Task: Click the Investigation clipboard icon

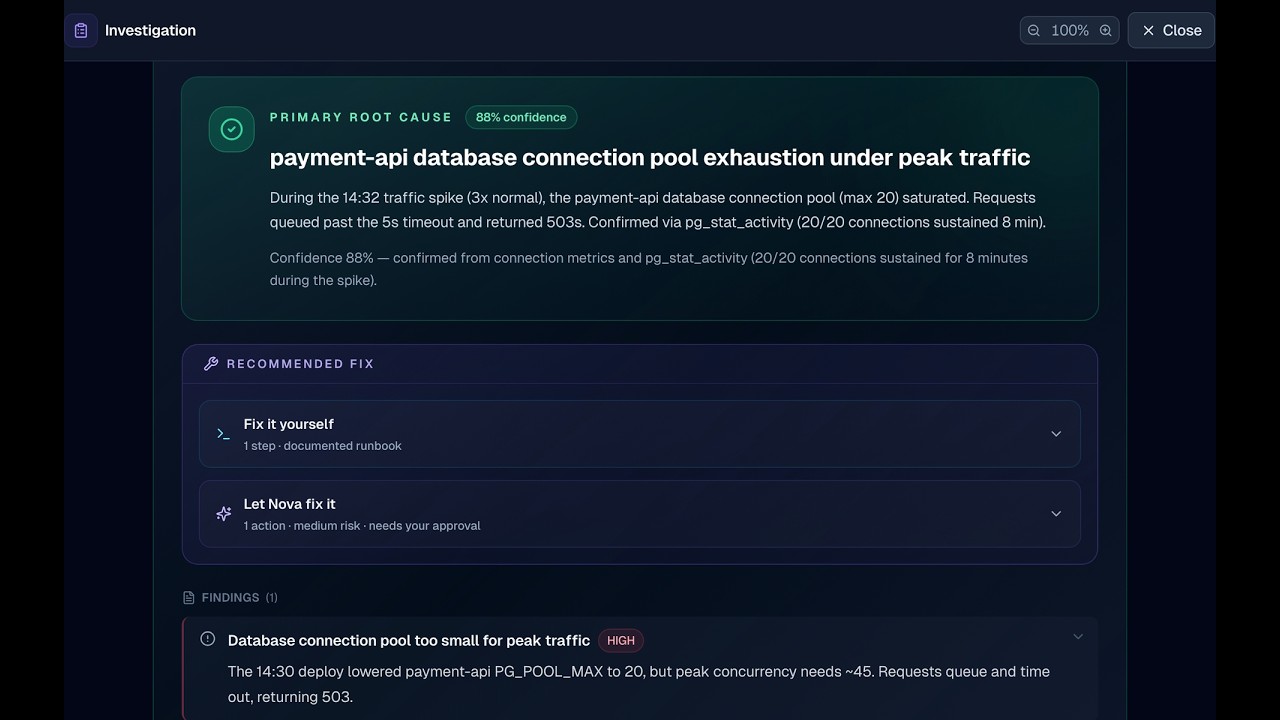Action: pyautogui.click(x=81, y=30)
